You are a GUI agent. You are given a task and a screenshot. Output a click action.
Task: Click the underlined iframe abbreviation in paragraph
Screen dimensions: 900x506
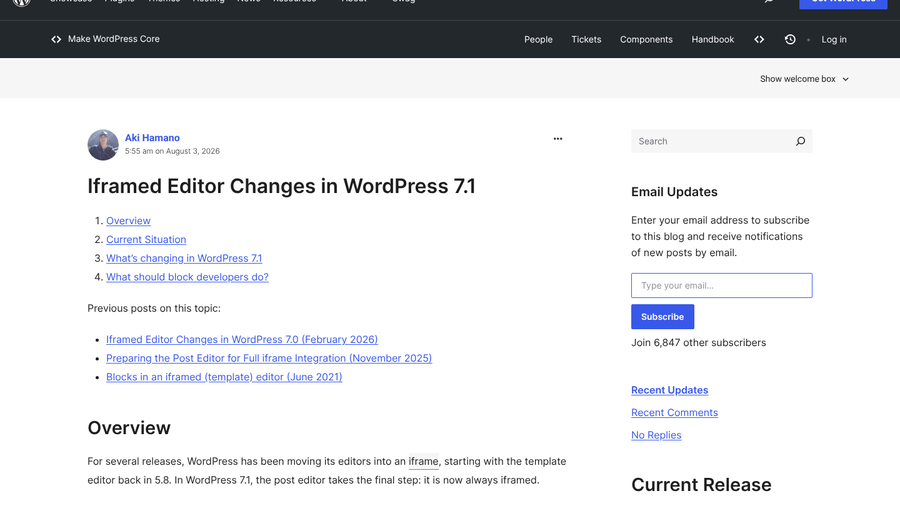423,461
